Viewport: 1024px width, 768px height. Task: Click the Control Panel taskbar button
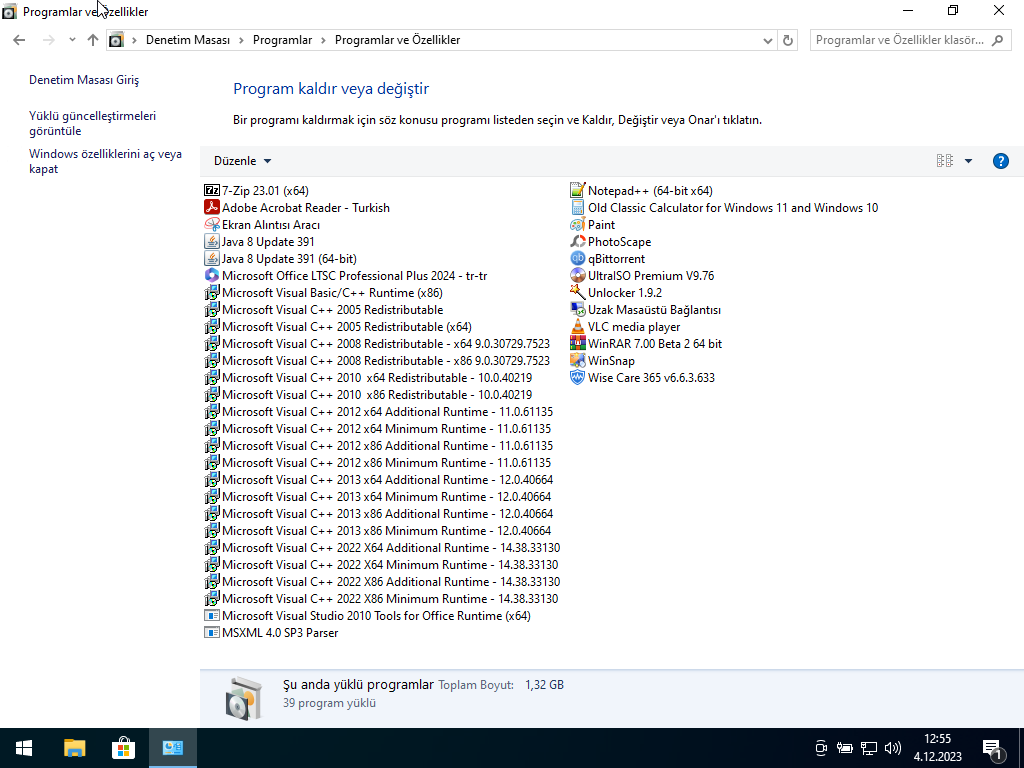pyautogui.click(x=172, y=748)
